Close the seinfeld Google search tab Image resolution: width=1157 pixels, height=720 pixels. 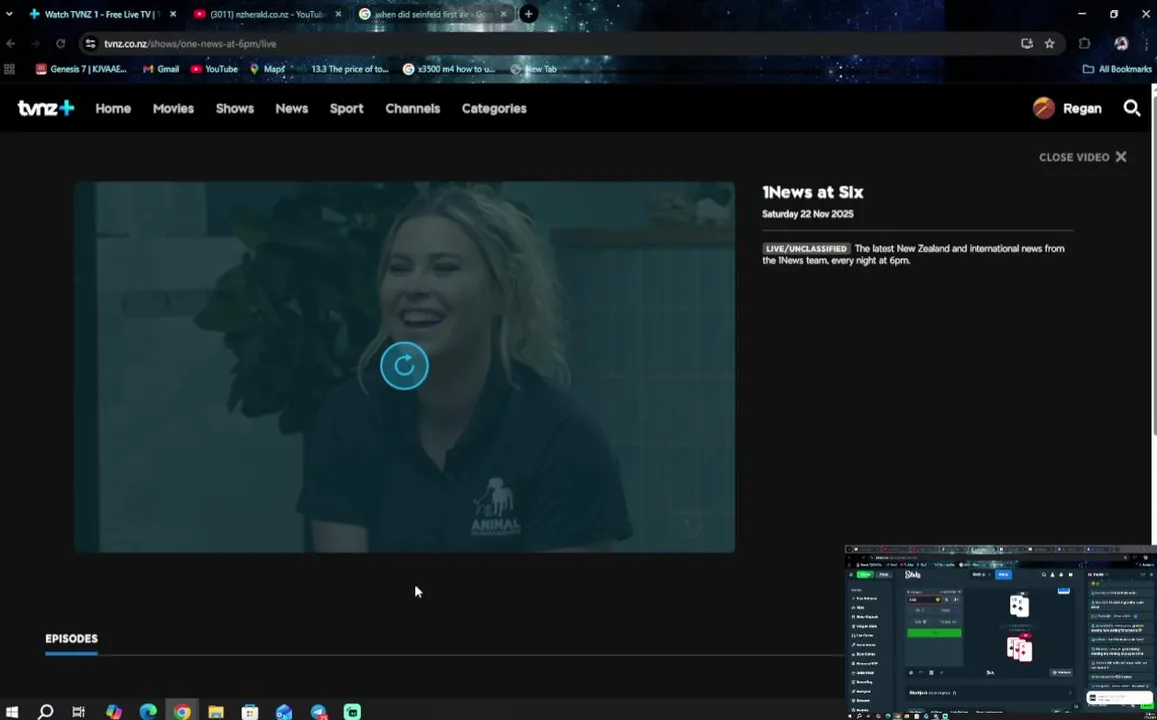tap(504, 14)
